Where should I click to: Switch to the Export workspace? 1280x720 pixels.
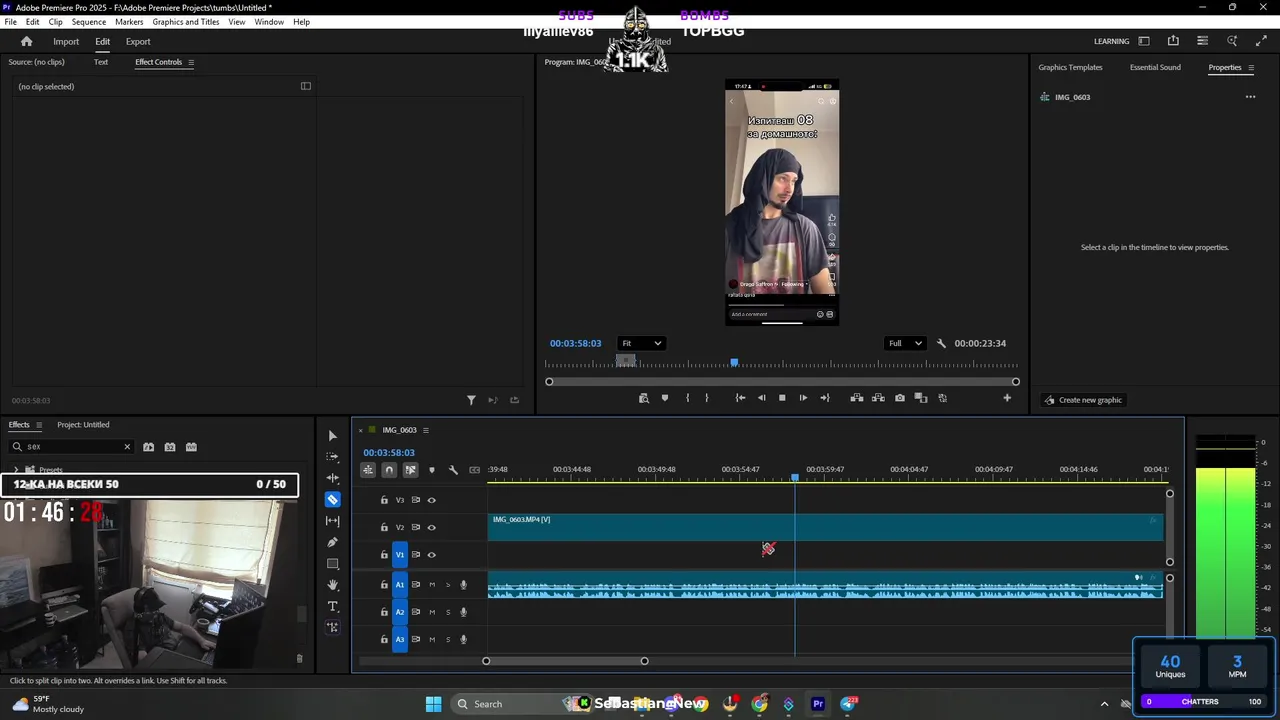click(138, 41)
